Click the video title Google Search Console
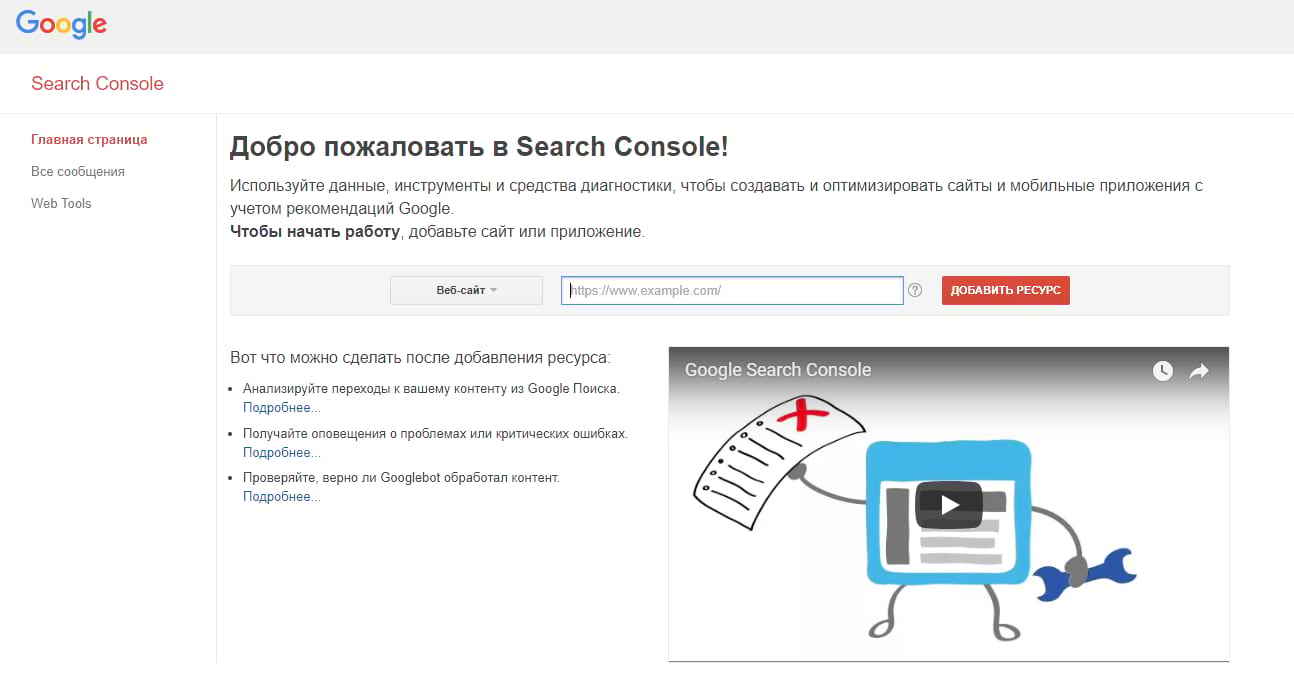 coord(778,370)
